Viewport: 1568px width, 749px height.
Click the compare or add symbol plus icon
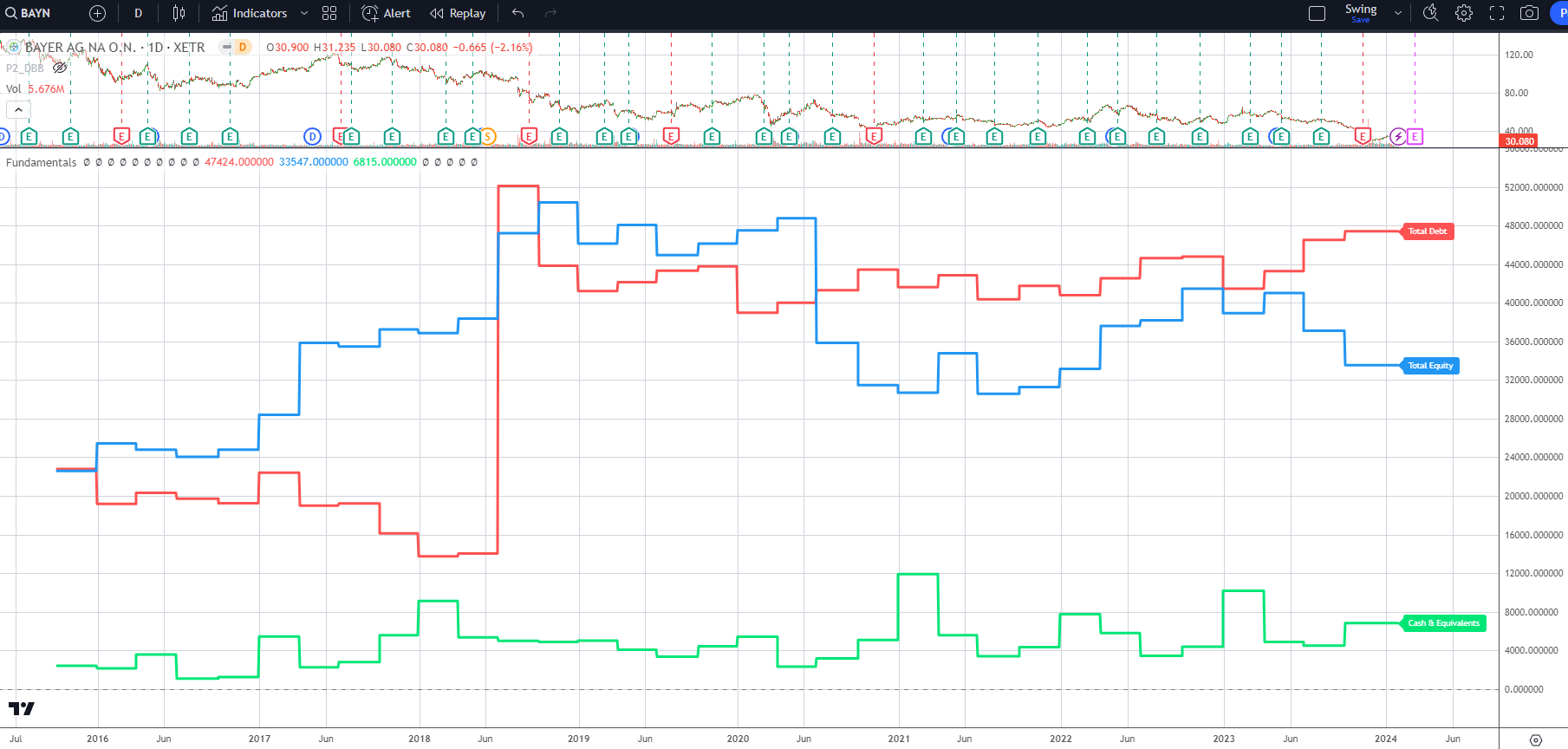click(x=97, y=13)
